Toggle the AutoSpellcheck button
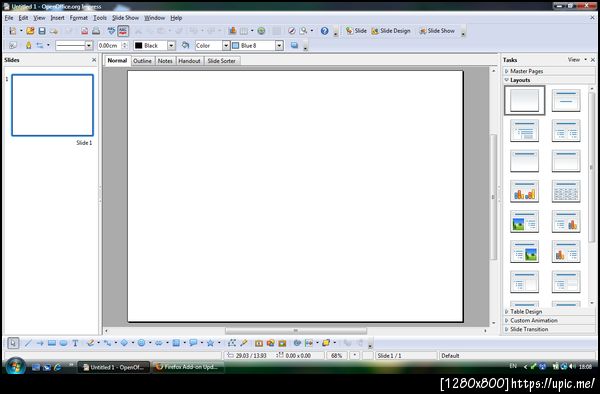This screenshot has height=394, width=600. point(123,31)
